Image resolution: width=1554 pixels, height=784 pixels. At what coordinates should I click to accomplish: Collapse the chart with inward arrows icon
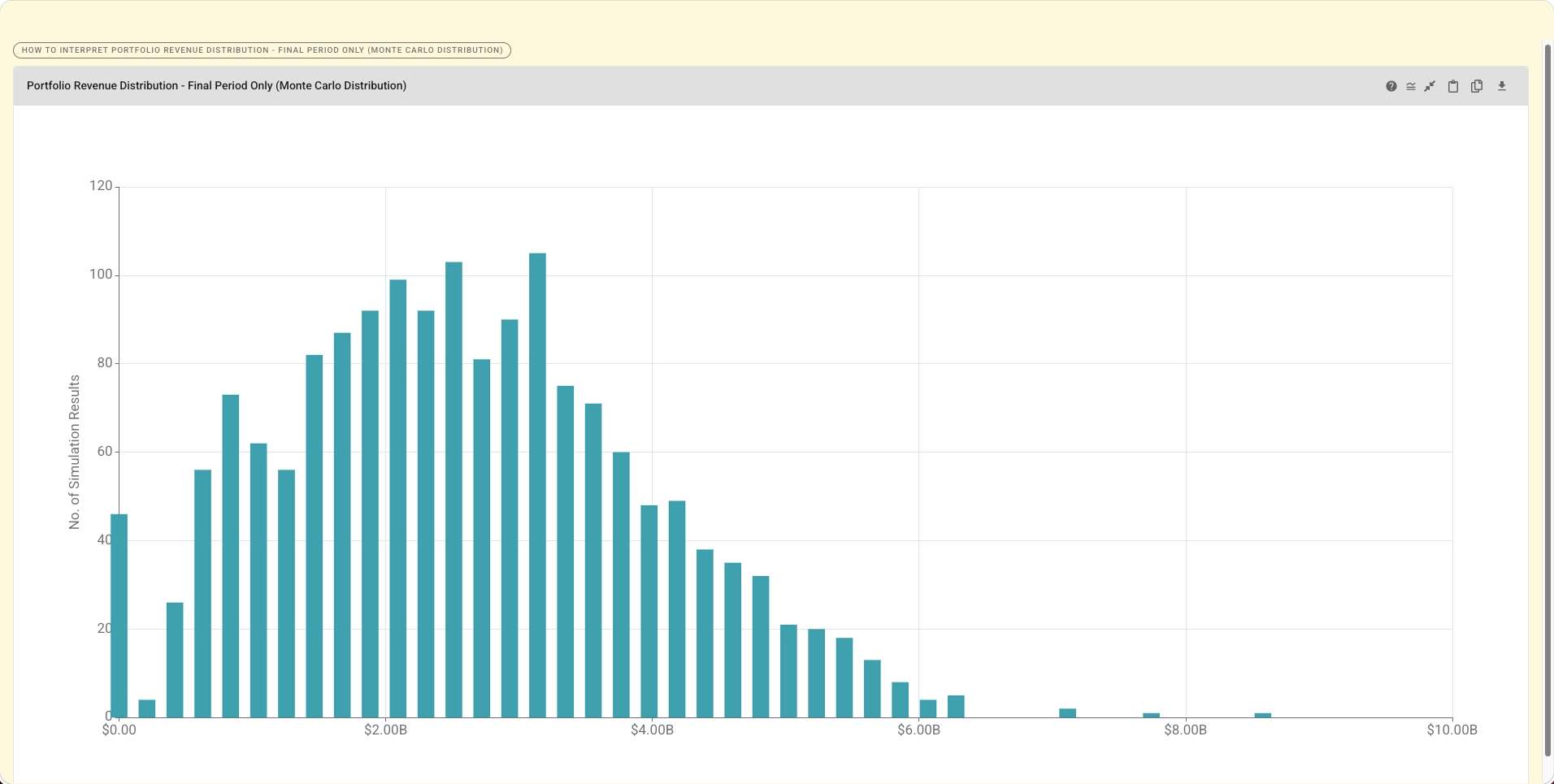1430,86
